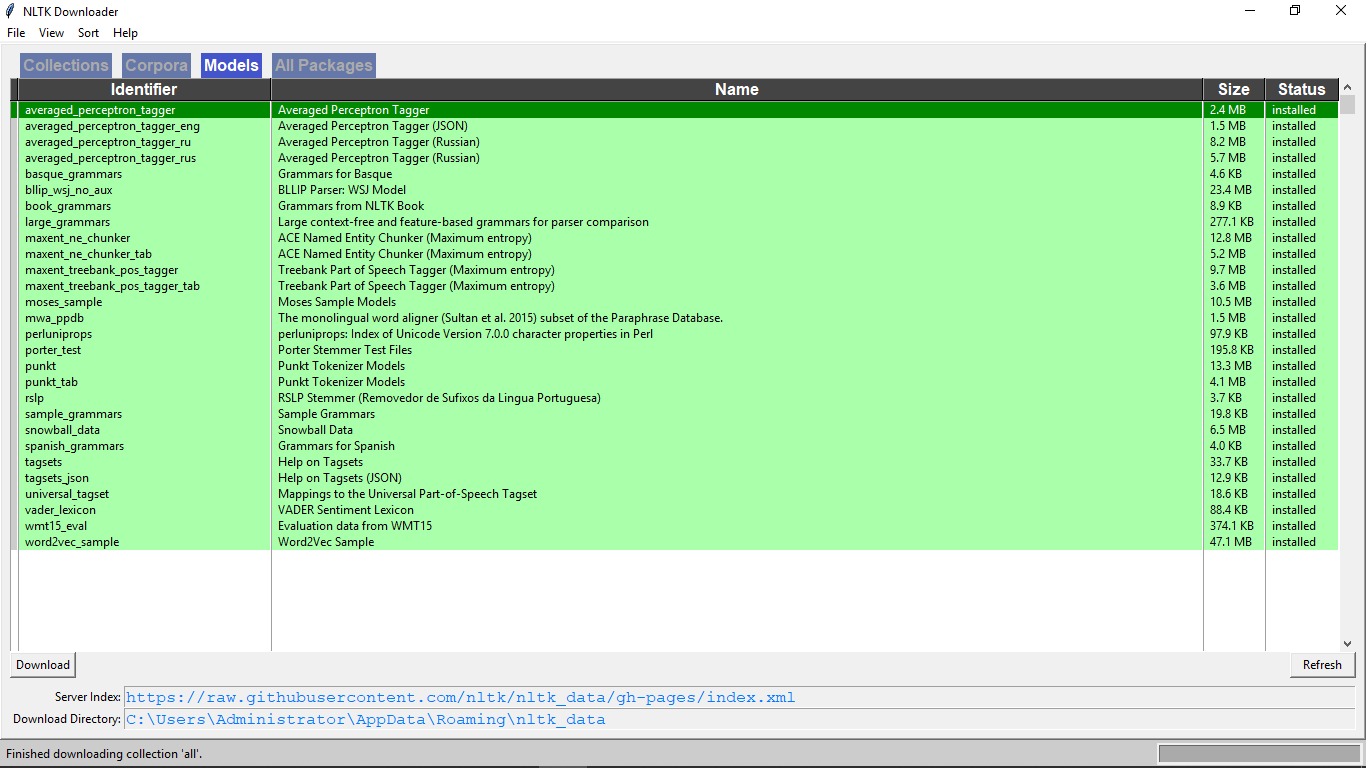Select the bllip_wsj_no_aux row
This screenshot has height=768, width=1366.
(678, 190)
